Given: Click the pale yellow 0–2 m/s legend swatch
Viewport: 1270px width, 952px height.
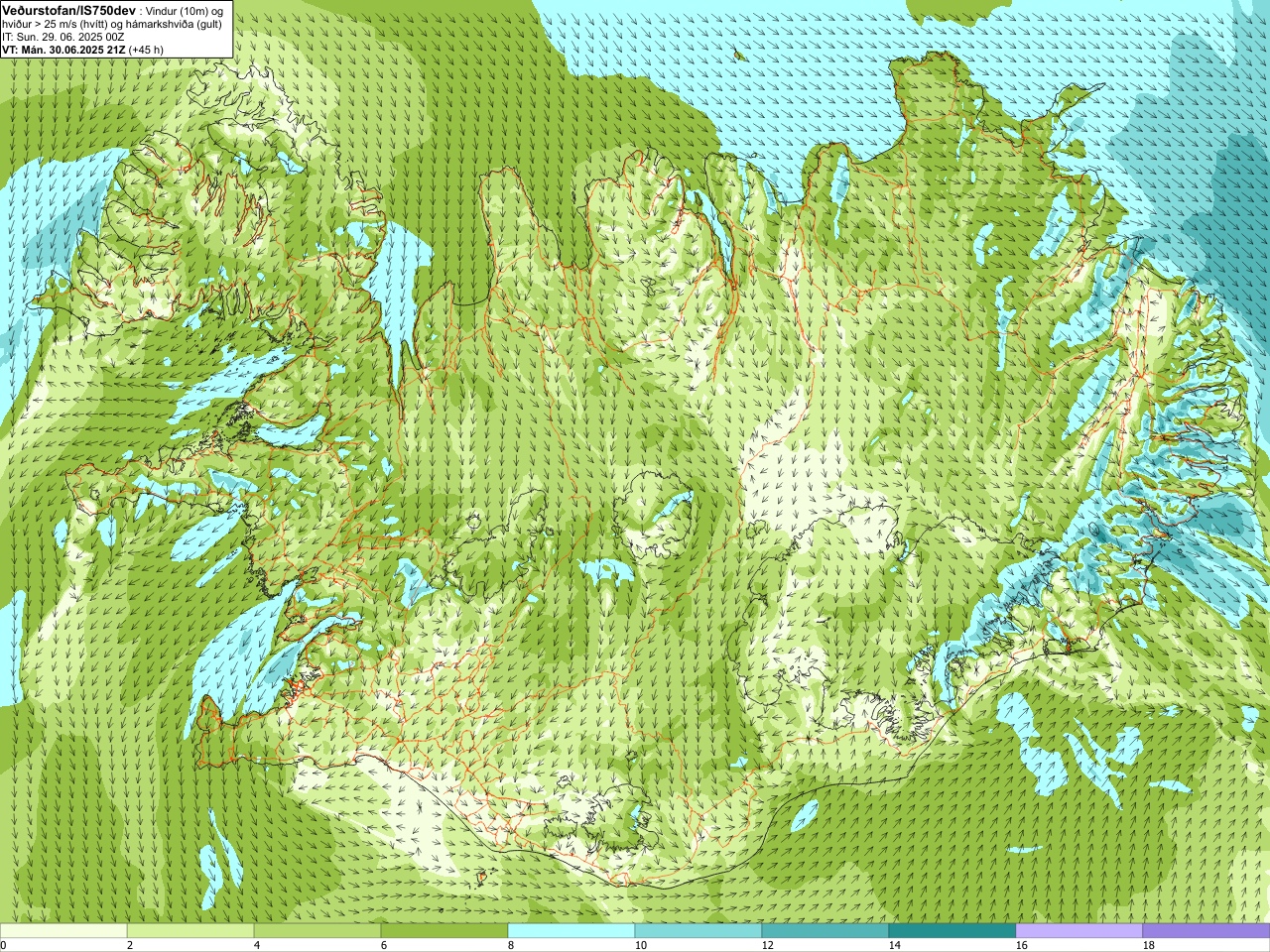Looking at the screenshot, I should [x=63, y=932].
